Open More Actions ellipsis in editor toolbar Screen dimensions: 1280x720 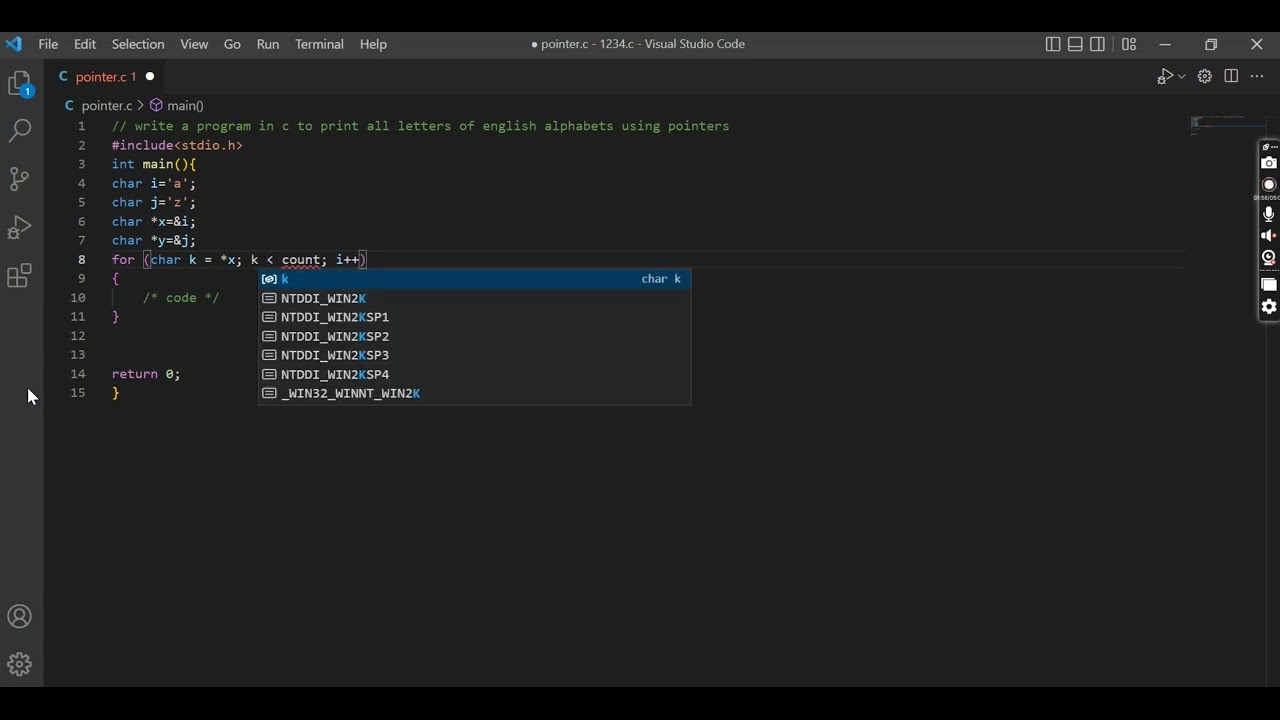pos(1258,77)
